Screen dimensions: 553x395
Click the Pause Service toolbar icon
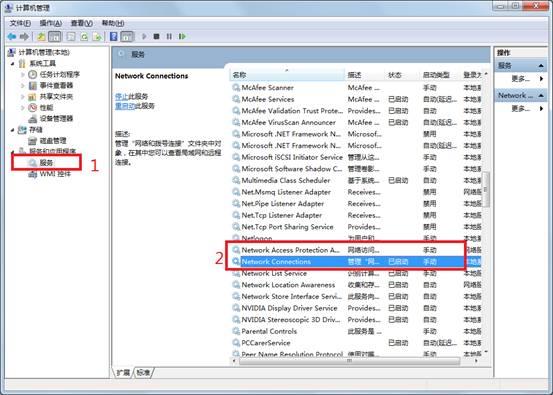169,36
